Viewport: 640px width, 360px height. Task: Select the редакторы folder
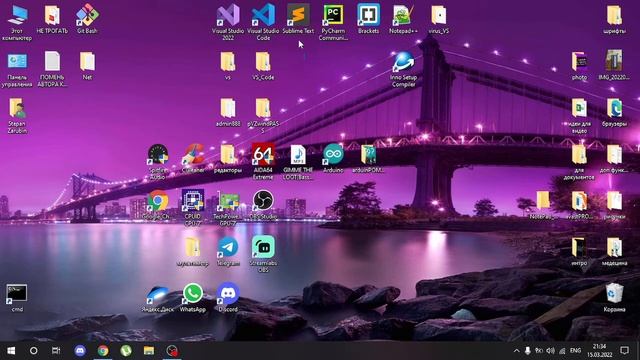228,155
